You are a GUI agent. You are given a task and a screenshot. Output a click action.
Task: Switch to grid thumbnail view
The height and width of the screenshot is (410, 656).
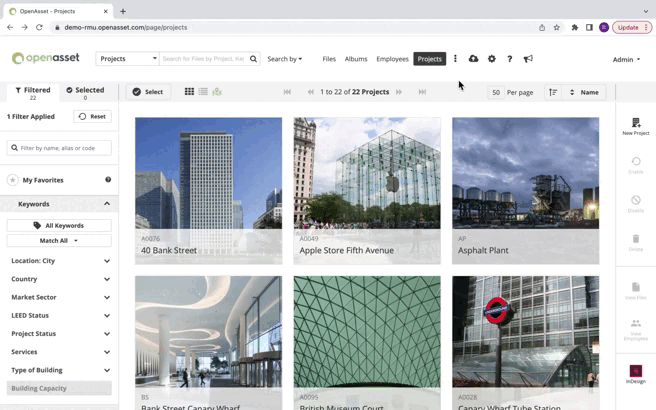189,92
